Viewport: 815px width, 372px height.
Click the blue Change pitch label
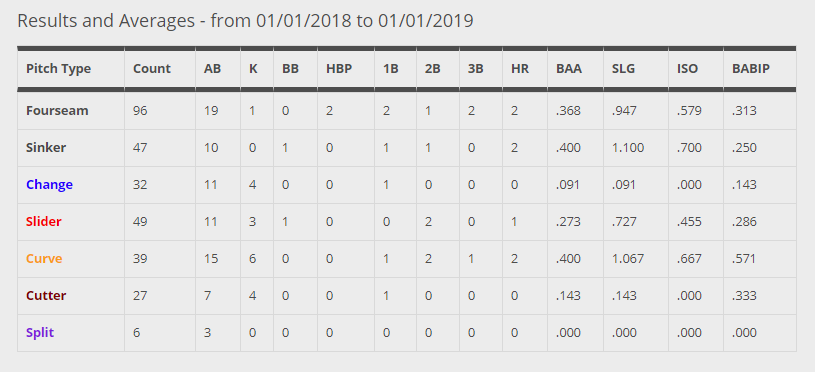[49, 184]
